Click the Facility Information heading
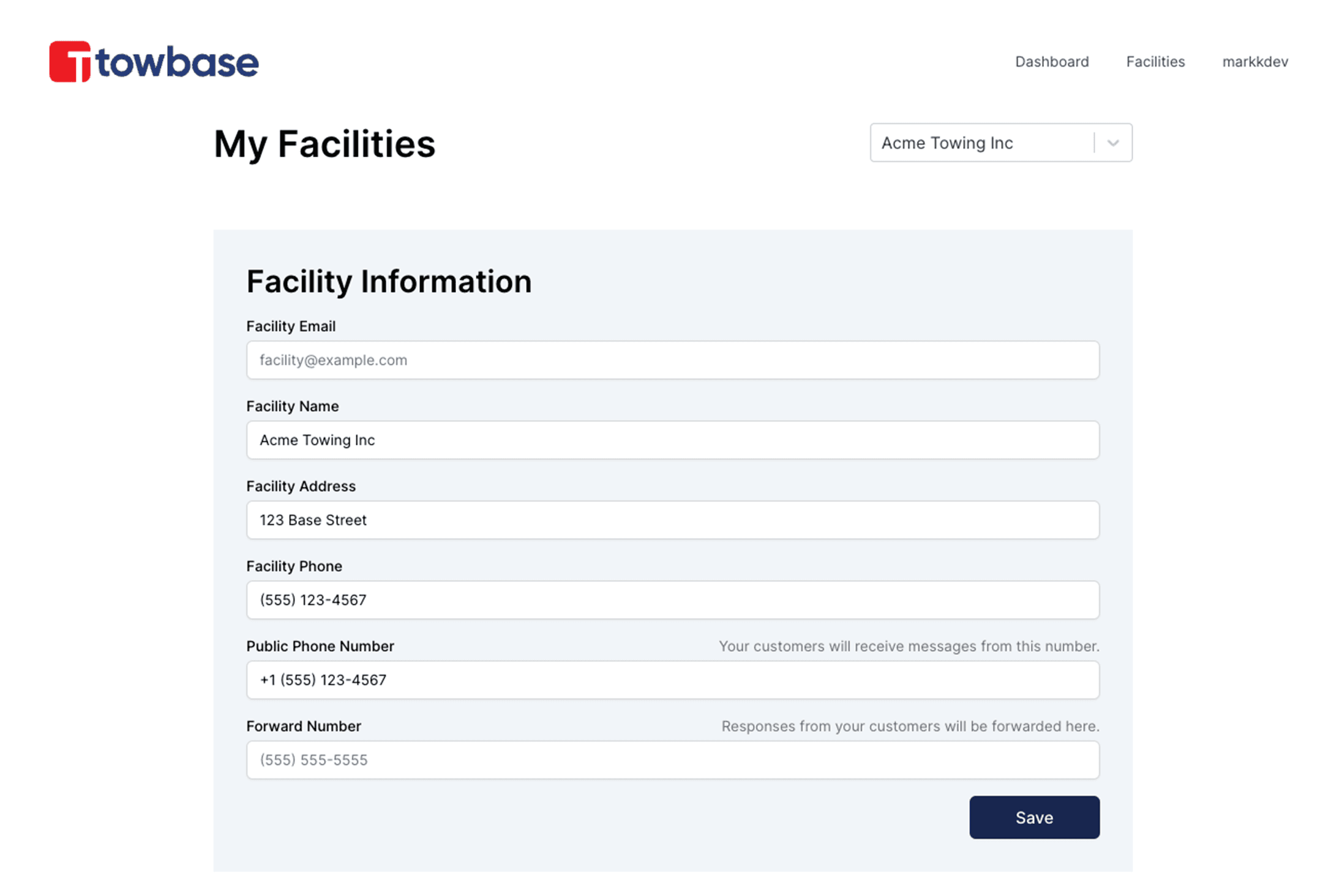The image size is (1331, 896). (x=389, y=282)
